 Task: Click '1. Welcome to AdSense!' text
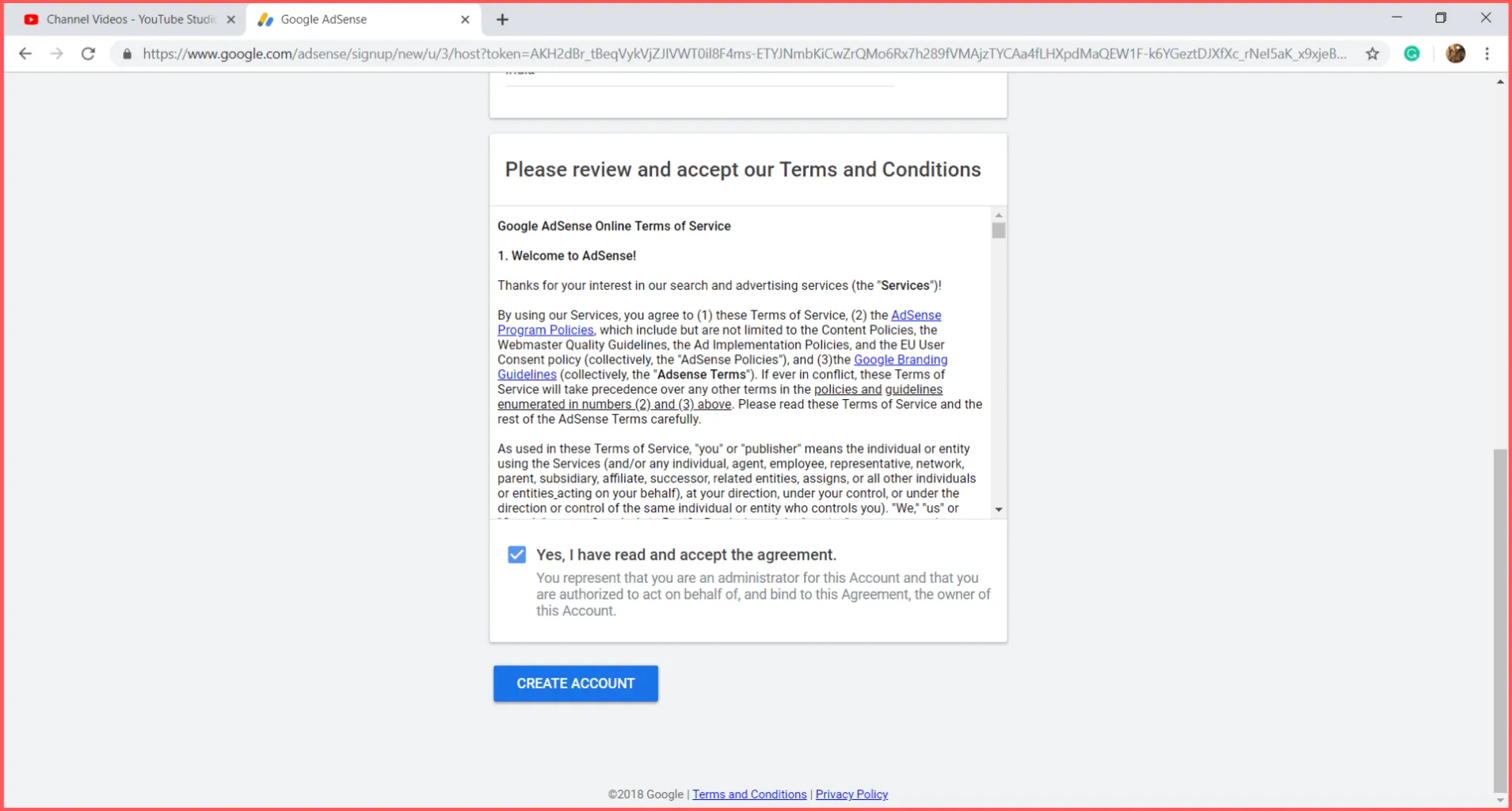566,256
